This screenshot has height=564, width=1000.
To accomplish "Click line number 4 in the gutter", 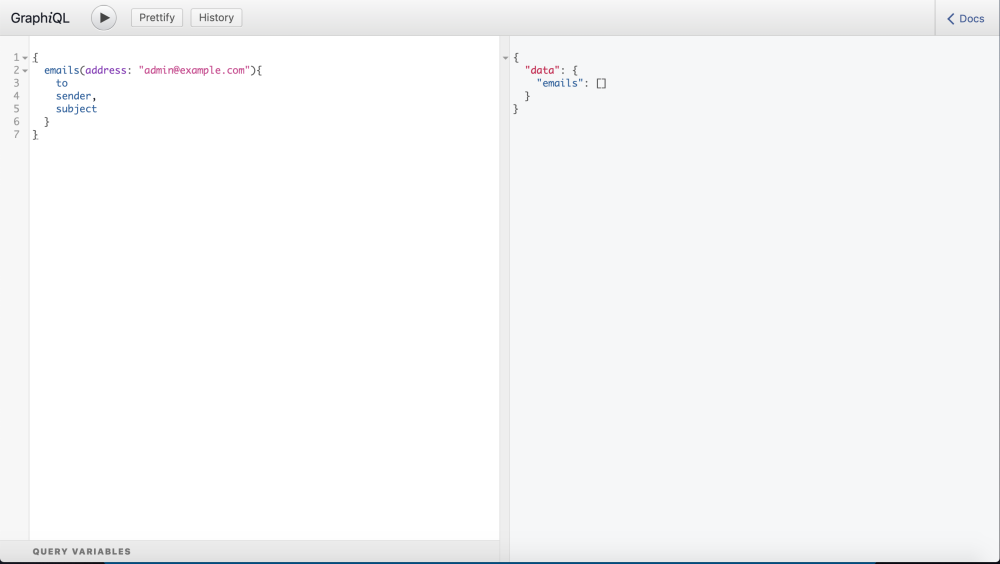I will tap(16, 96).
